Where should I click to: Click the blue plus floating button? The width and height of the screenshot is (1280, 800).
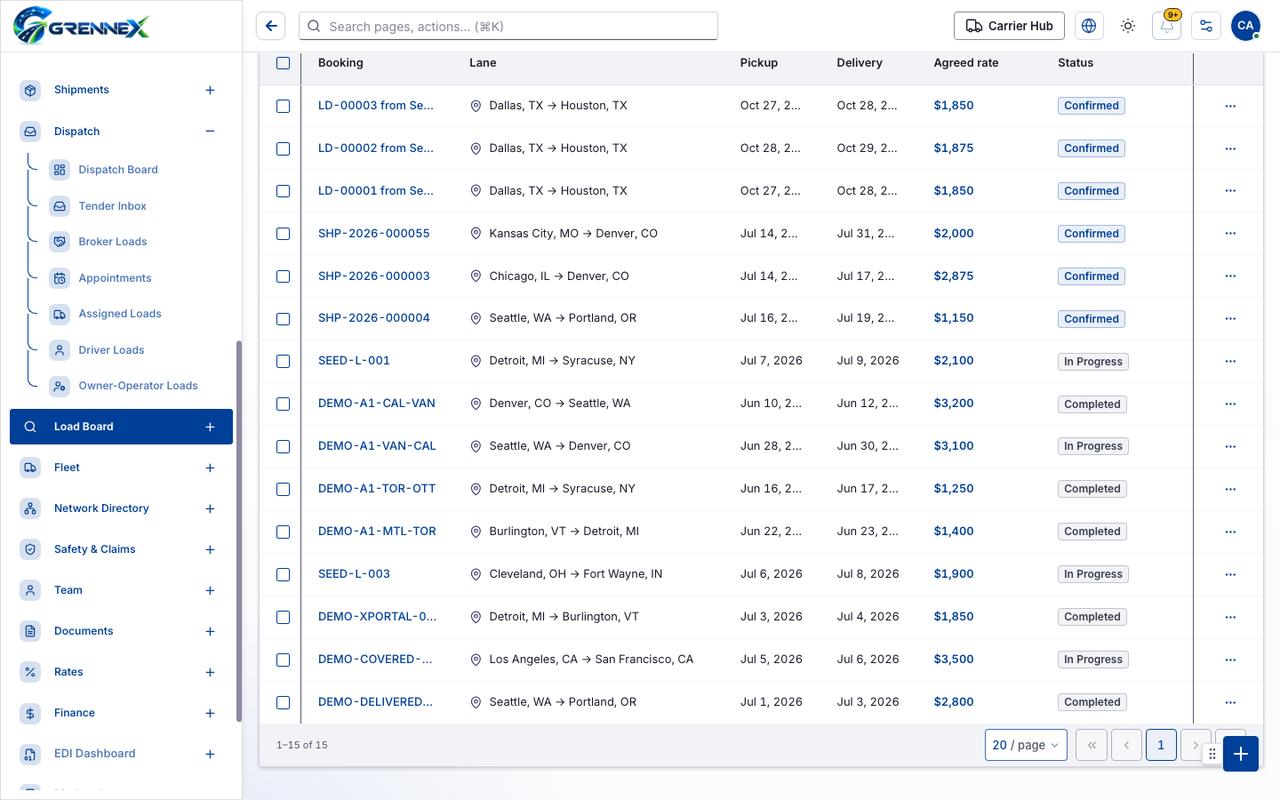[1240, 754]
